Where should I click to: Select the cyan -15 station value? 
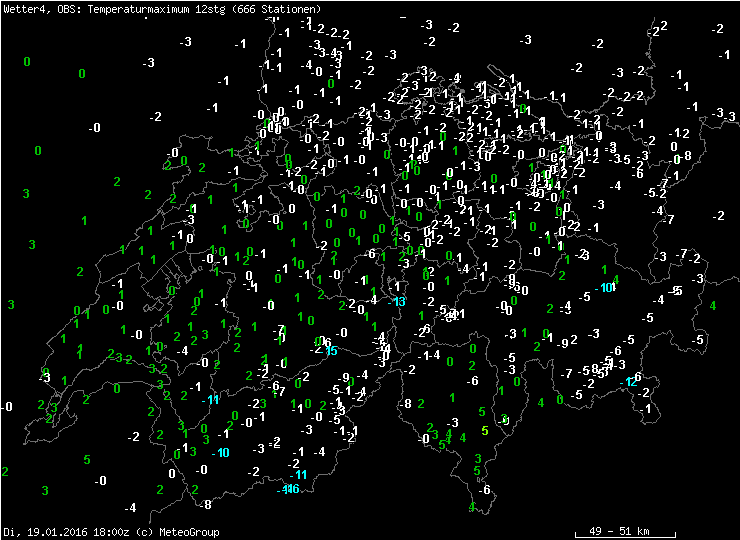[330, 351]
